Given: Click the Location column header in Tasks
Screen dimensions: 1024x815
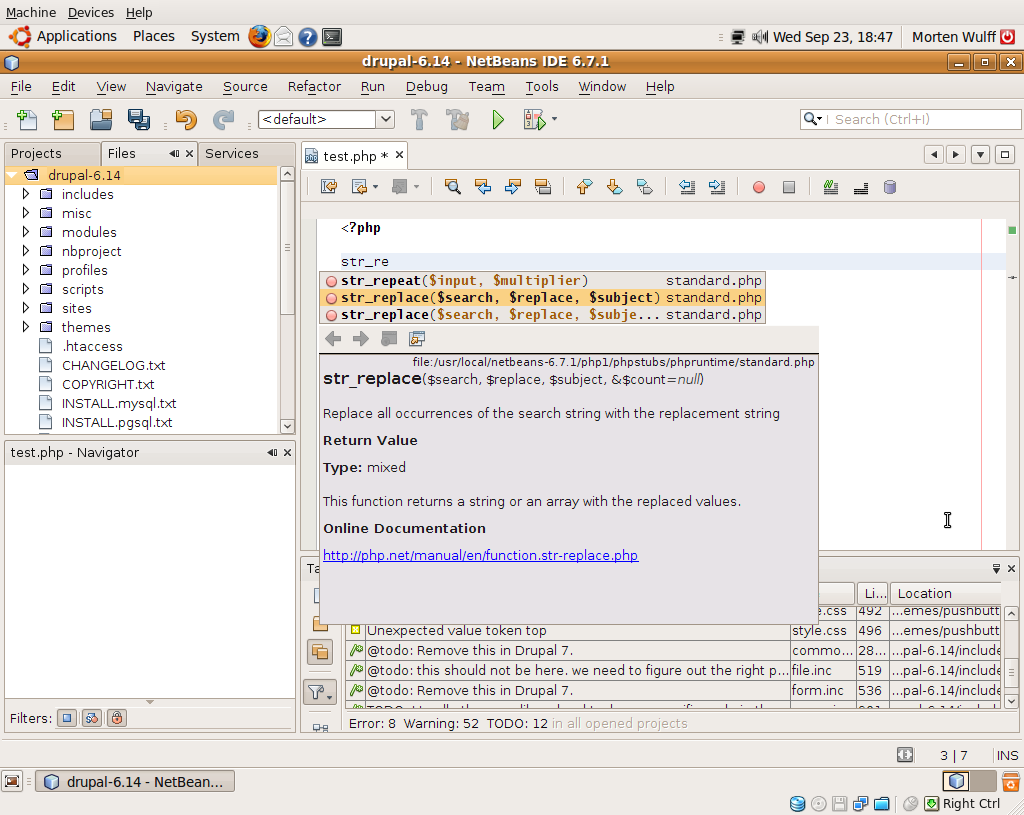Looking at the screenshot, I should [944, 593].
